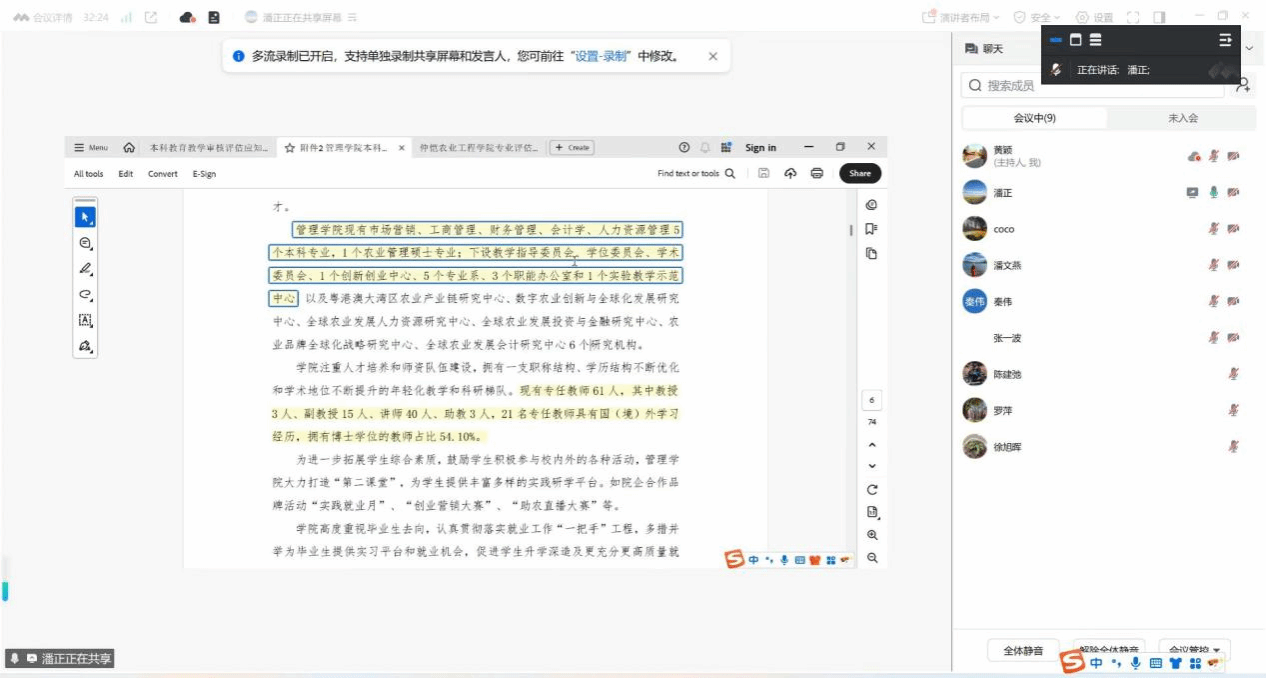This screenshot has height=678, width=1266.
Task: Open the bookmarks panel in Acrobat's right rail
Action: pyautogui.click(x=872, y=229)
